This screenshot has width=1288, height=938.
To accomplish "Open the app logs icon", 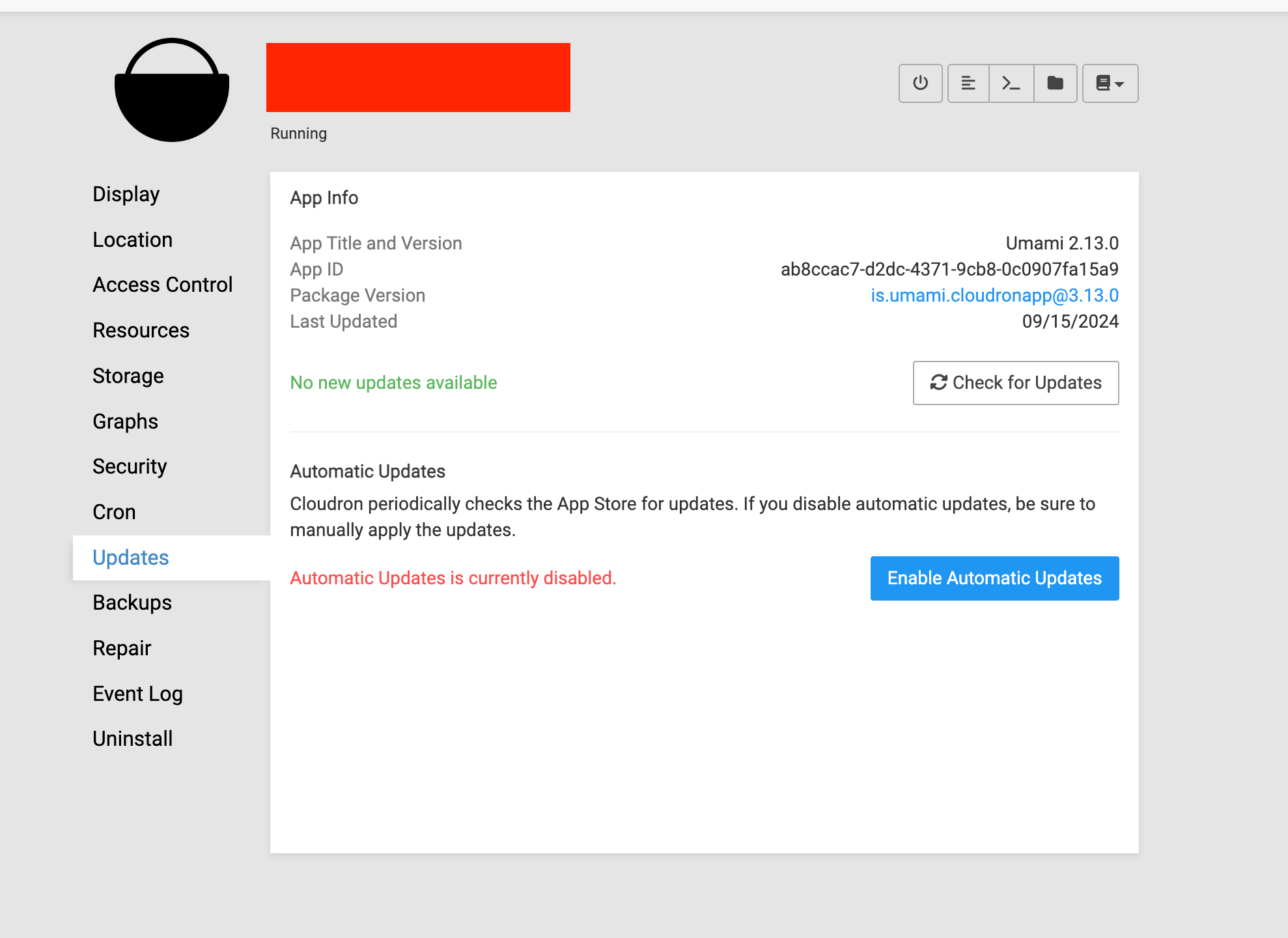I will click(968, 83).
